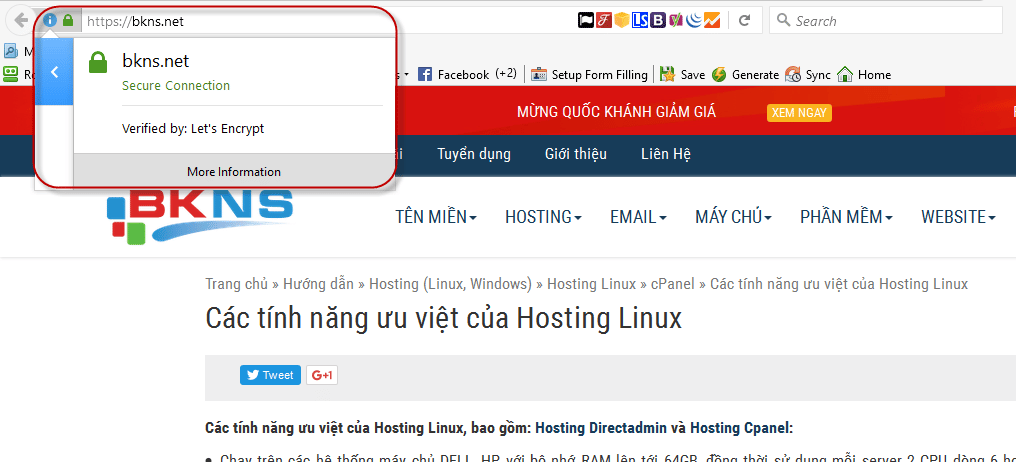Open the Tuyển dụng page
The height and width of the screenshot is (462, 1016).
(474, 154)
